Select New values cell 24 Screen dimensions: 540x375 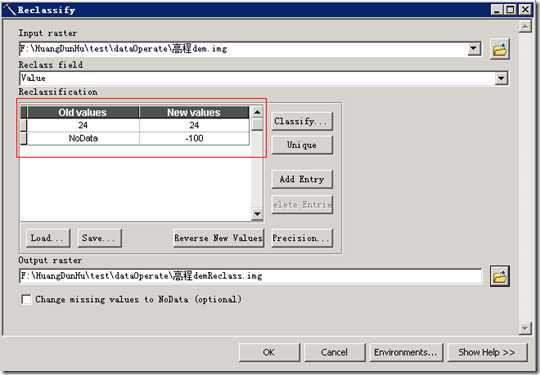194,125
